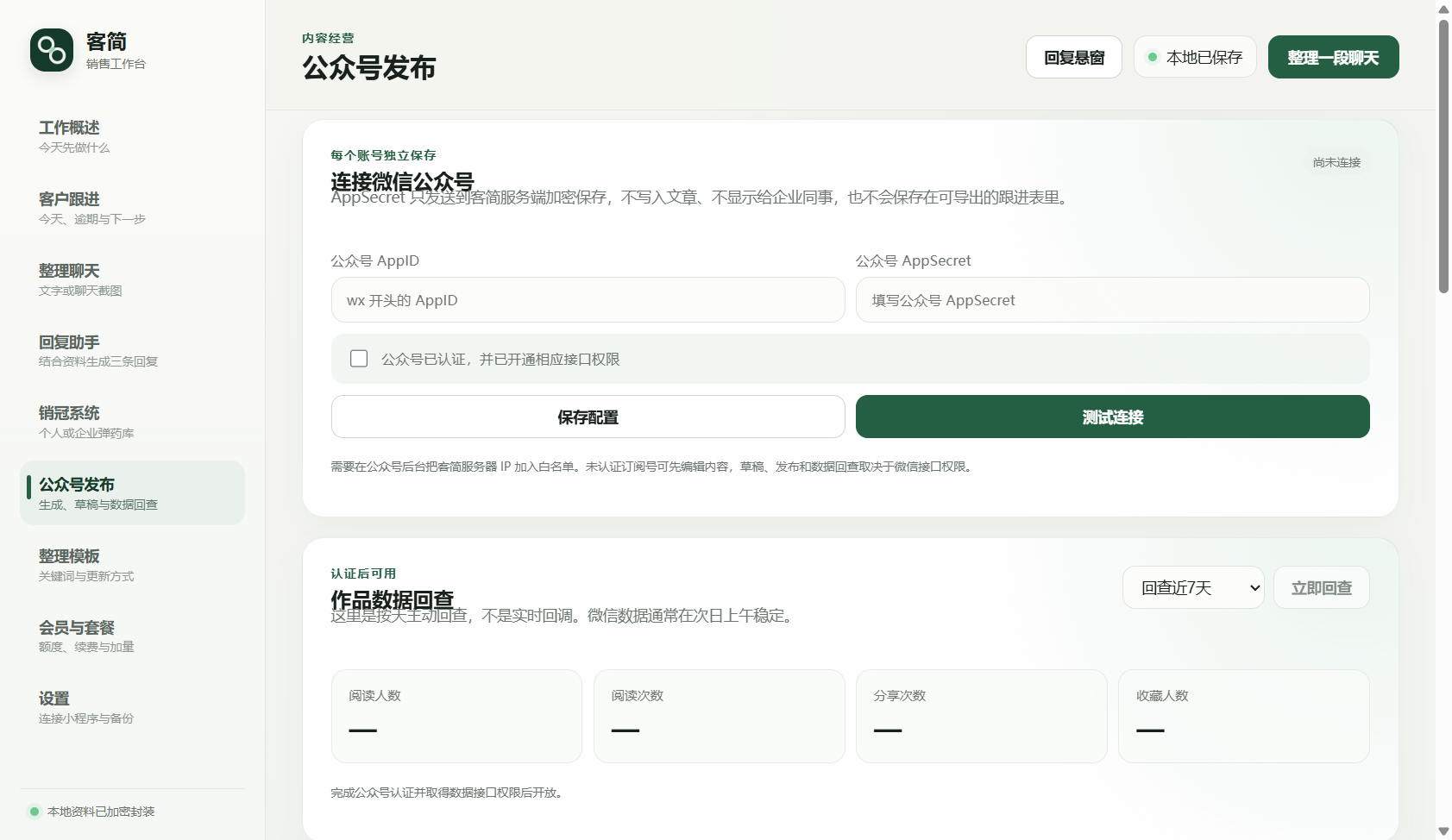Click the 尚未连接 status badge
This screenshot has width=1452, height=840.
tap(1336, 162)
